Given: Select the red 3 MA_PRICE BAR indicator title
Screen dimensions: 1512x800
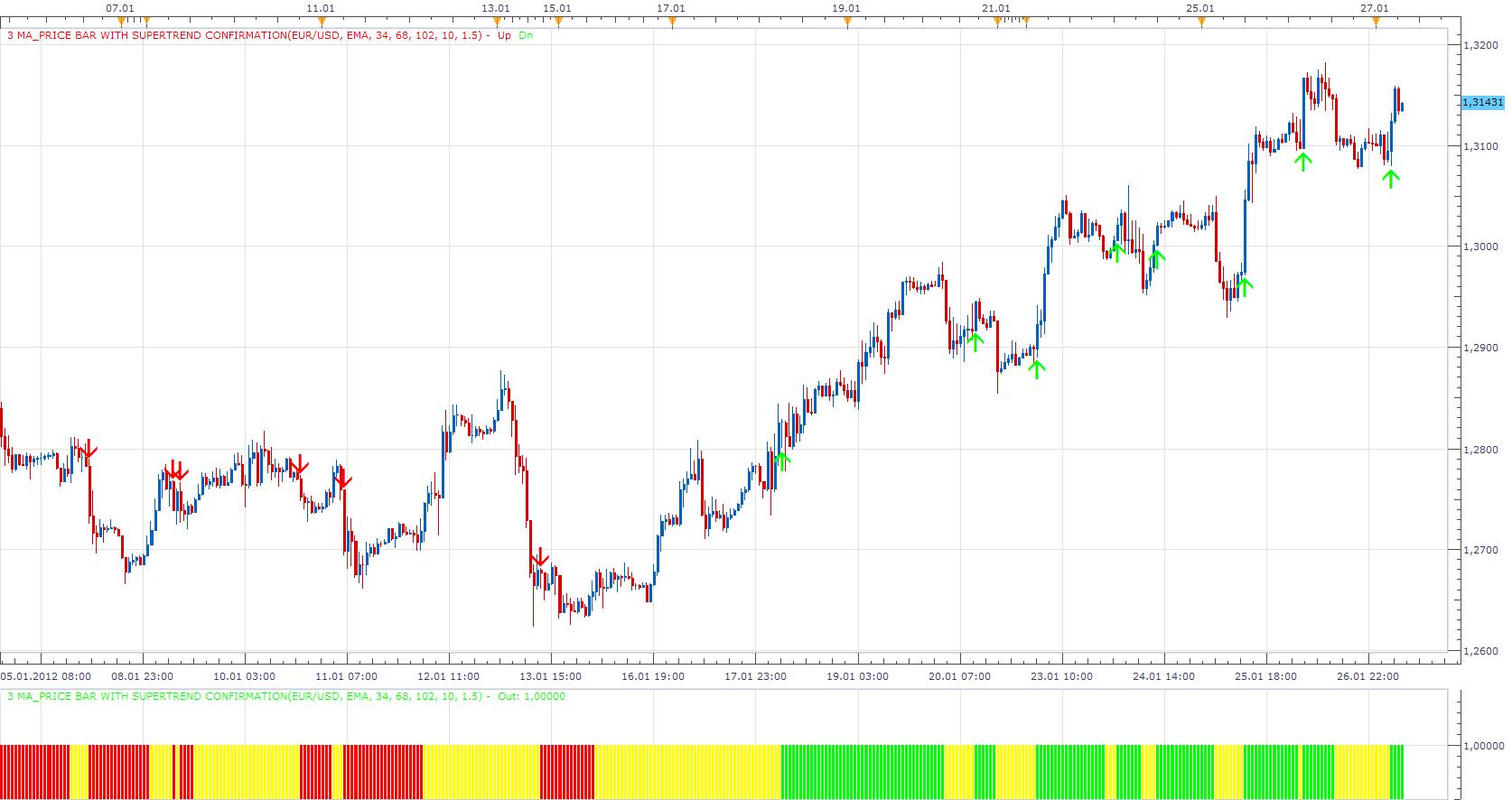Looking at the screenshot, I should [x=245, y=35].
